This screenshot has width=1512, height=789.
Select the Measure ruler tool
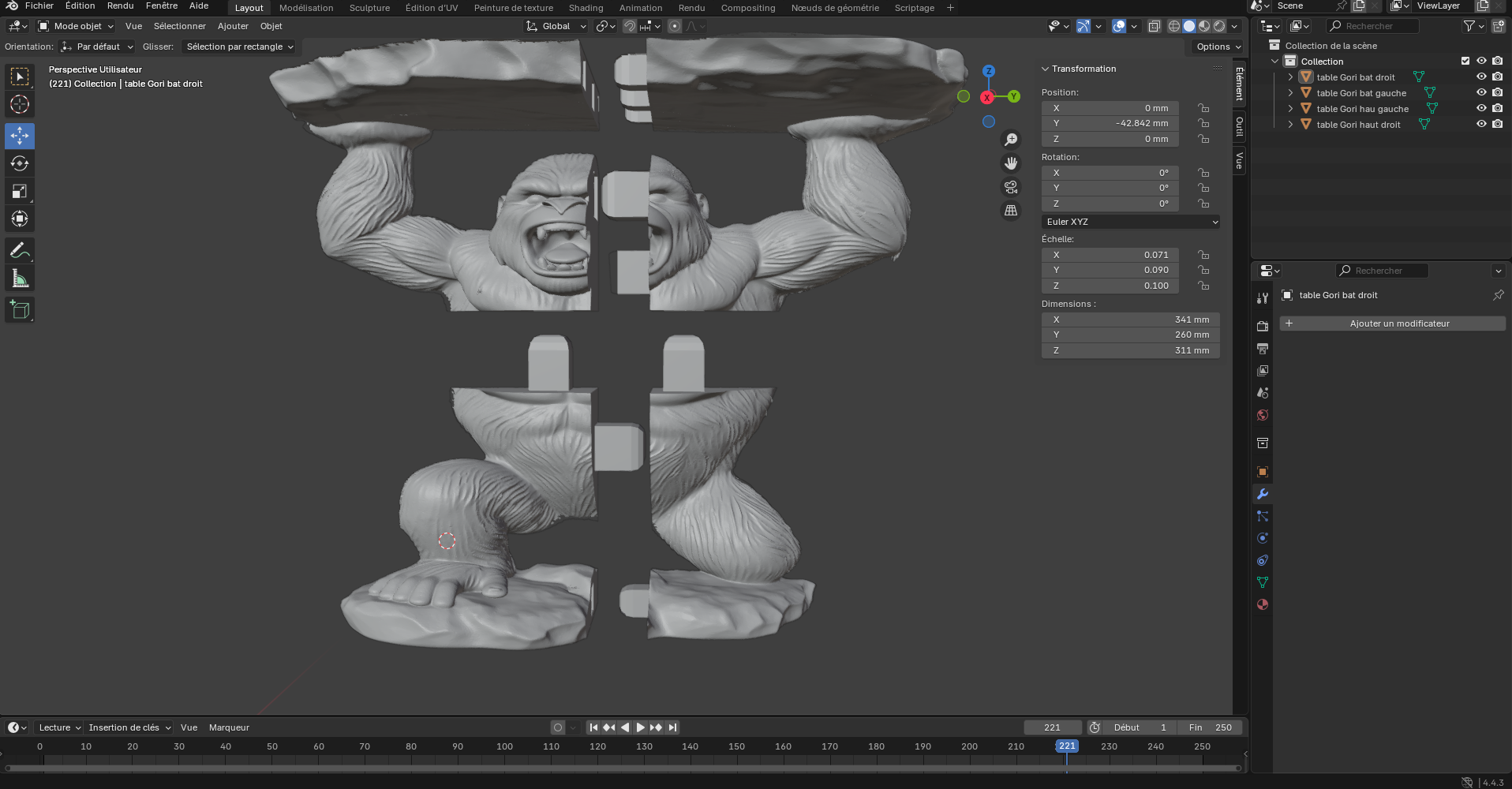coord(20,279)
